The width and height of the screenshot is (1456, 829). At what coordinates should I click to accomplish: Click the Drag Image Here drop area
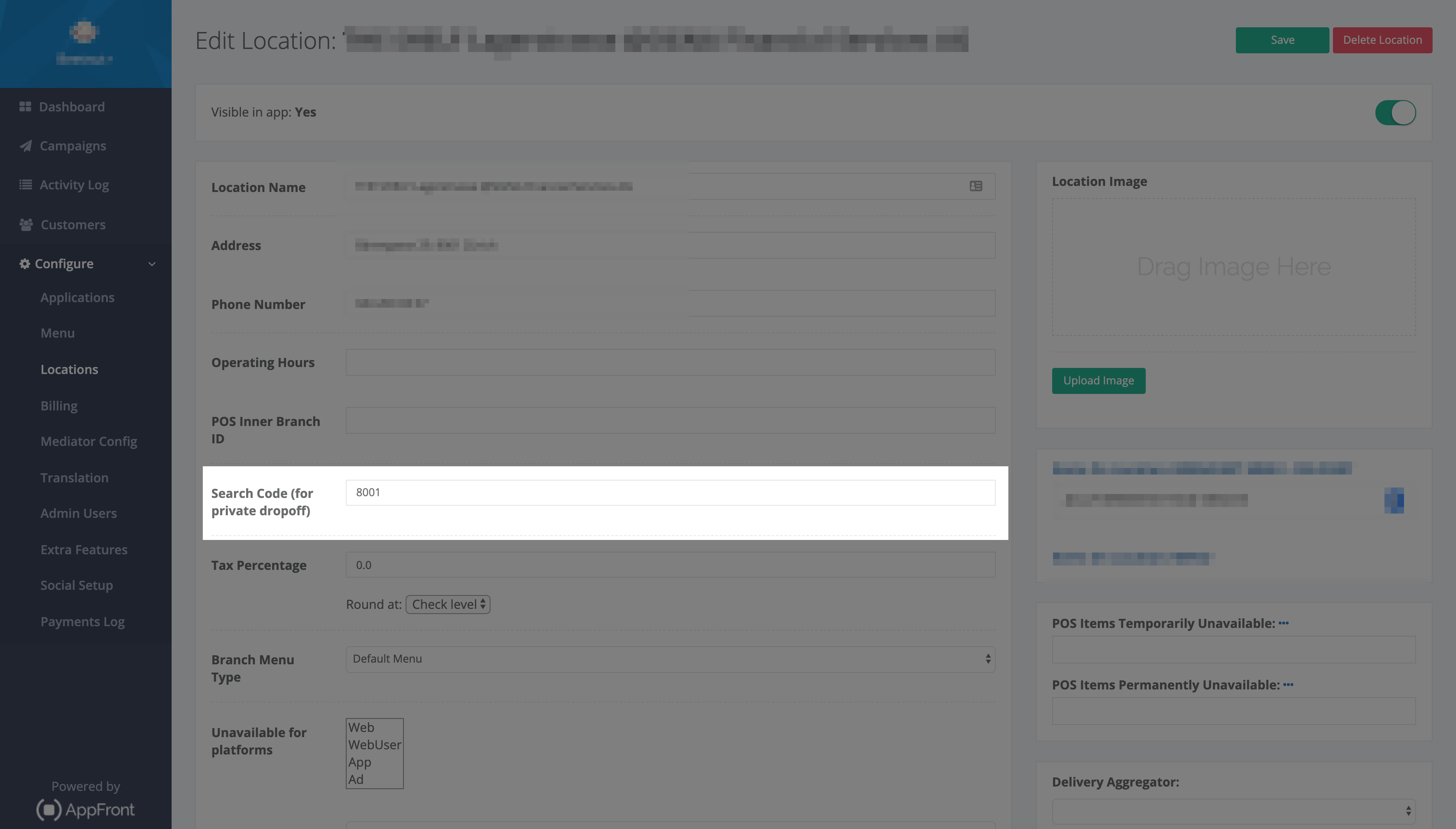[x=1233, y=267]
